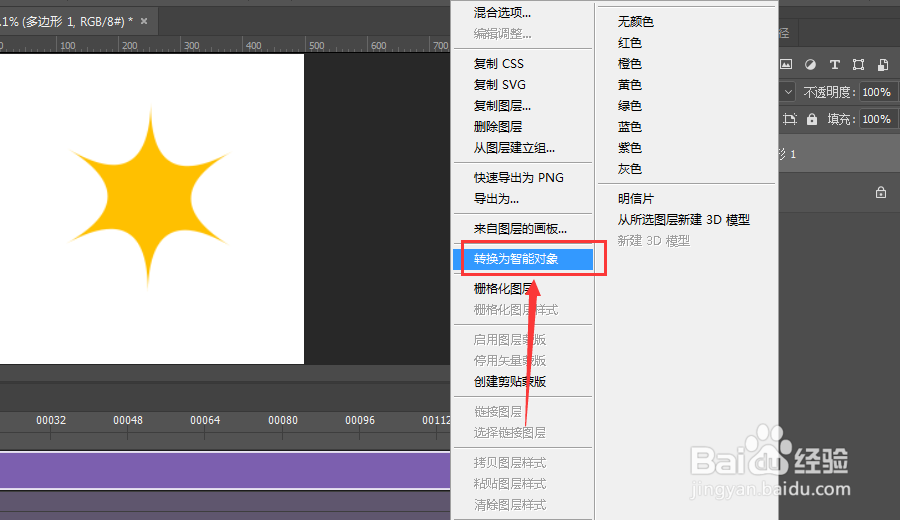Filter layers by shape layer icon
Screen dimensions: 900x520
pos(859,64)
